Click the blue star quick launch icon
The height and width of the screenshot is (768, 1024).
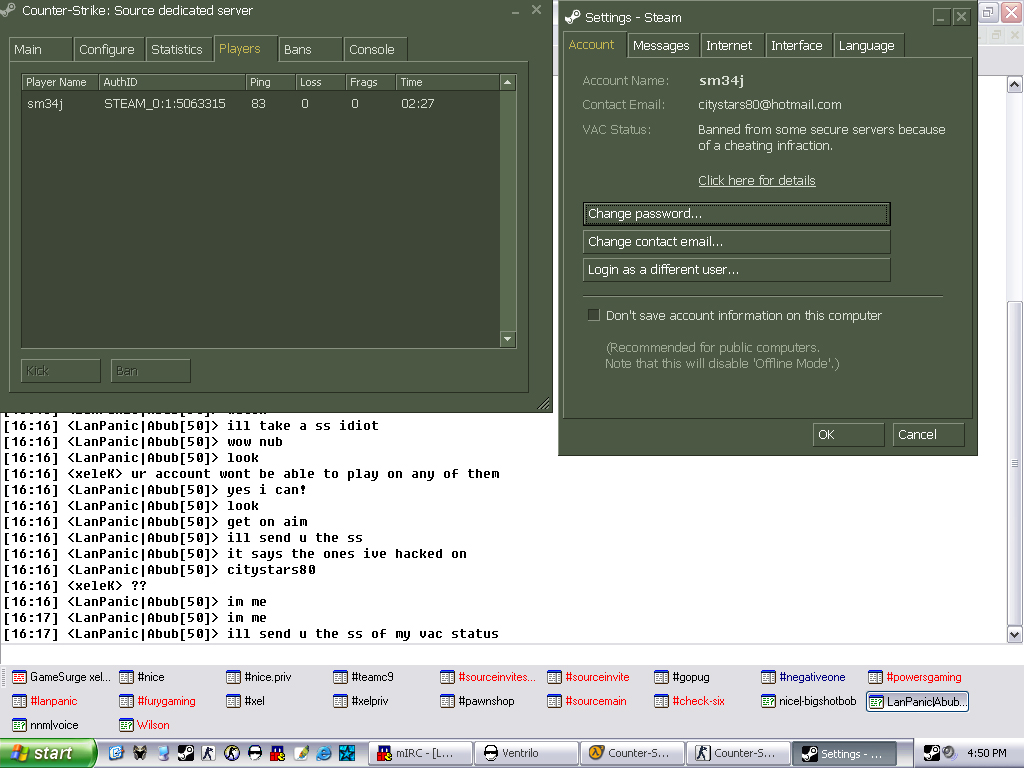(347, 753)
